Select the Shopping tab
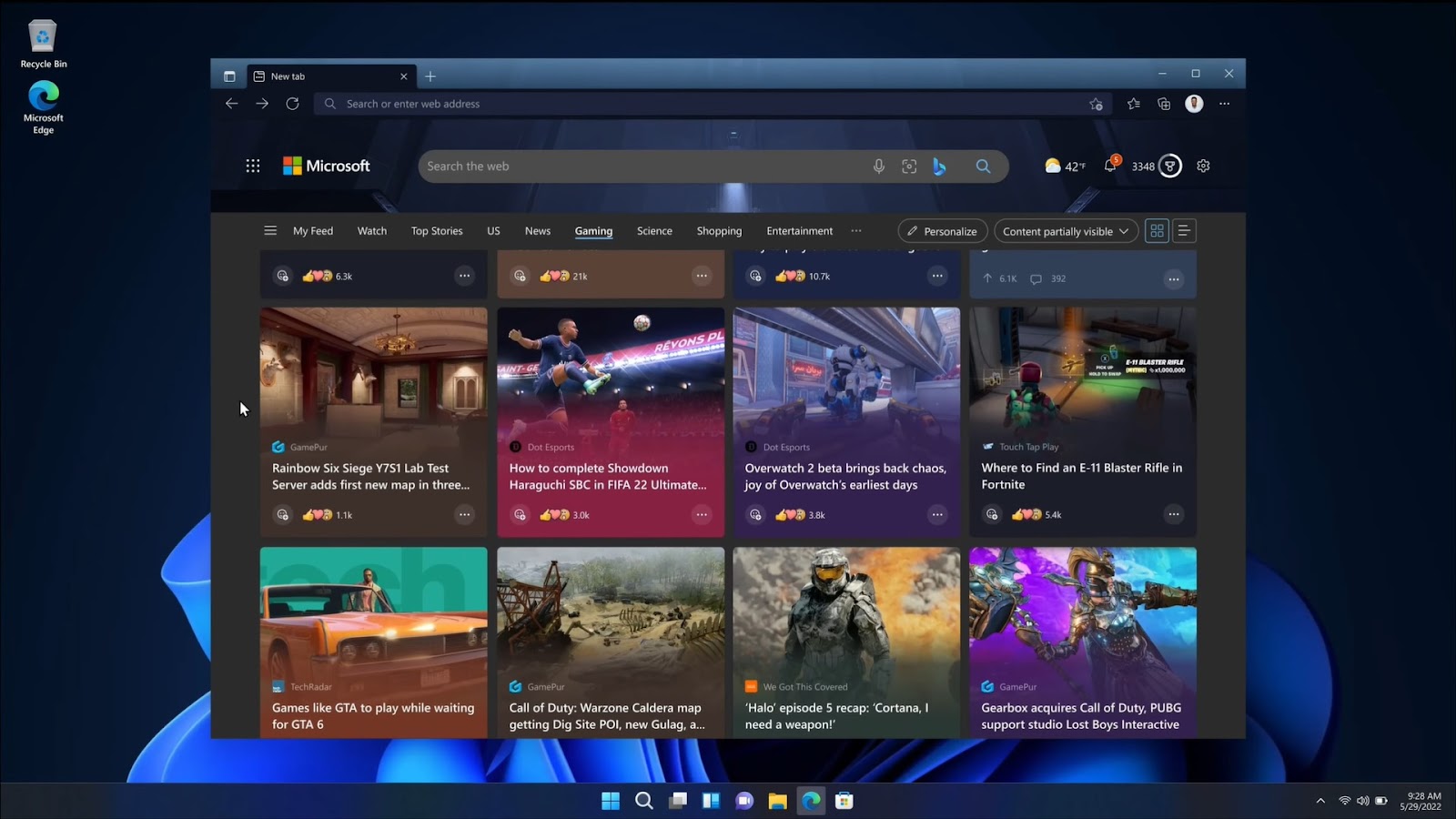This screenshot has height=819, width=1456. click(719, 231)
